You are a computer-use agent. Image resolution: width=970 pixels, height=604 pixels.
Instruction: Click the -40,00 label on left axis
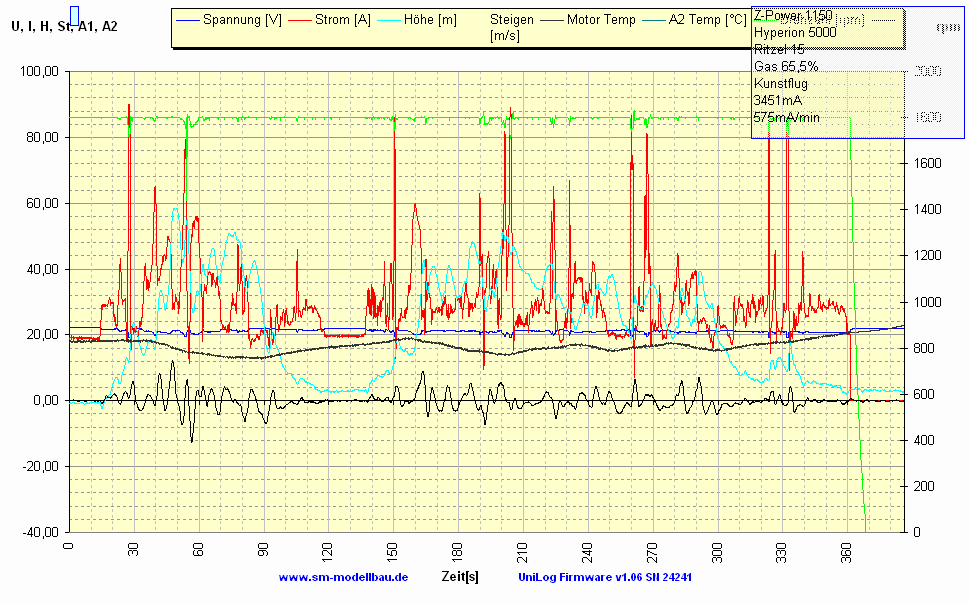39,532
